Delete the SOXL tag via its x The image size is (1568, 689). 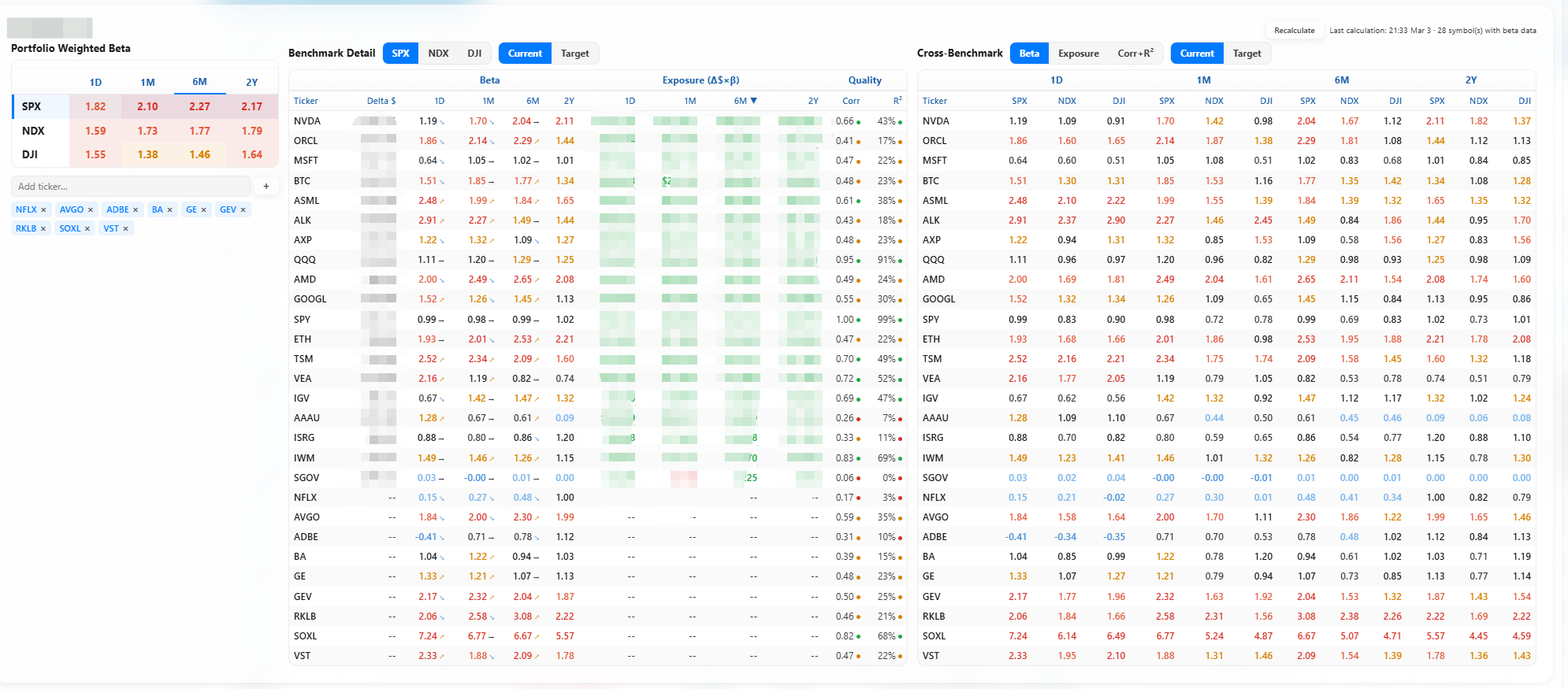coord(87,228)
